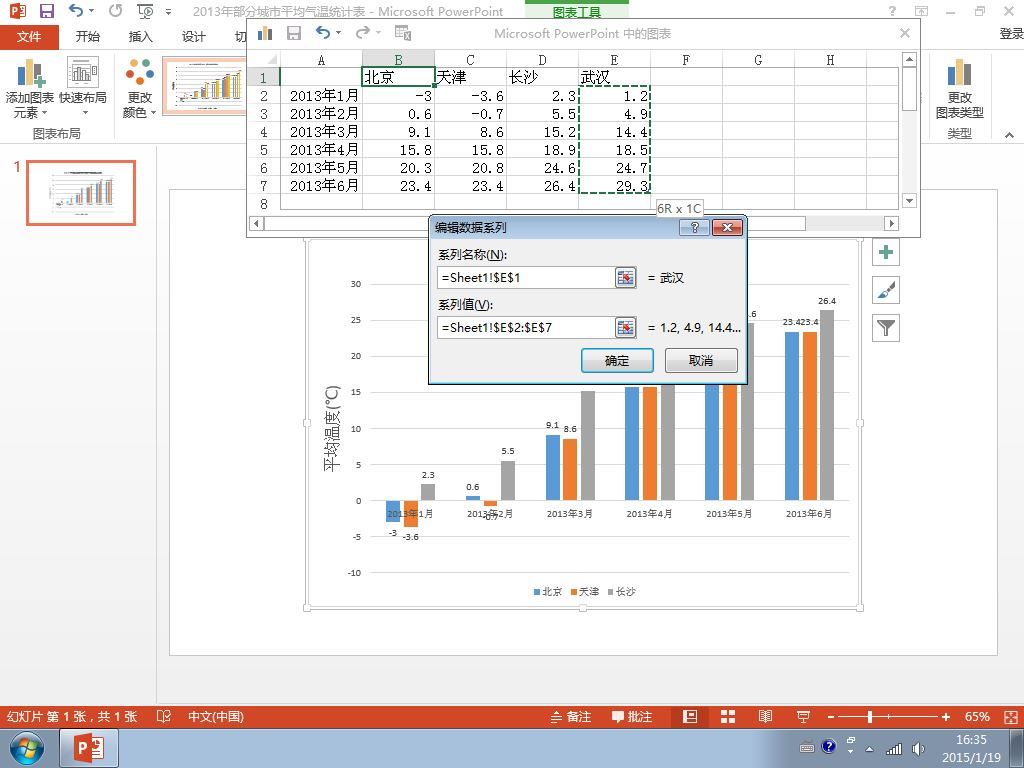Select column E header in data sheet
The width and height of the screenshot is (1024, 768).
pos(614,59)
